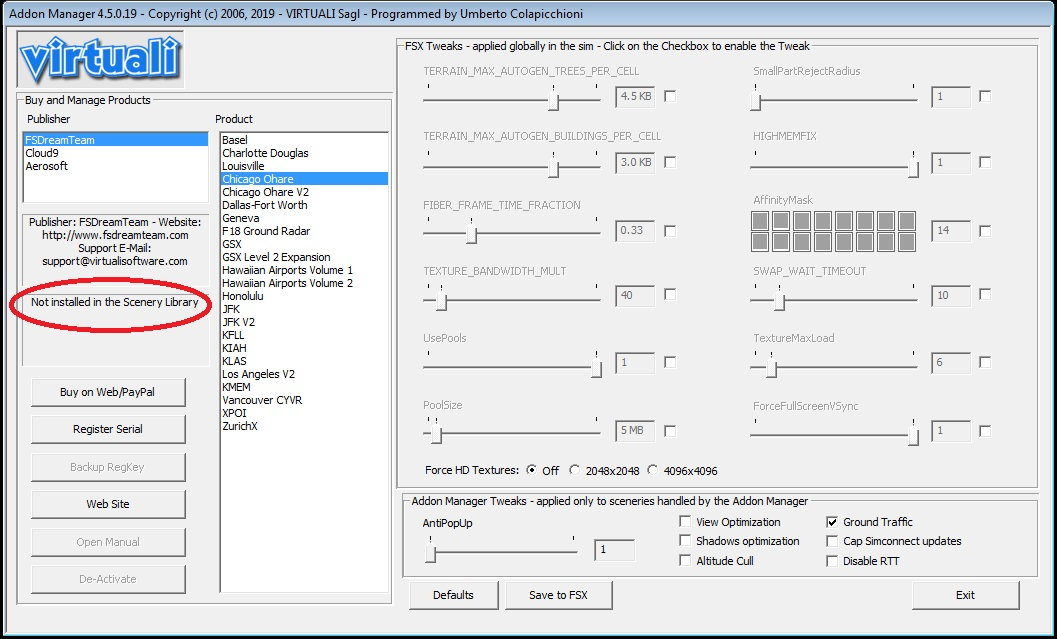The image size is (1057, 639).
Task: Select Los Angeles V2 in Product list
Action: [258, 374]
